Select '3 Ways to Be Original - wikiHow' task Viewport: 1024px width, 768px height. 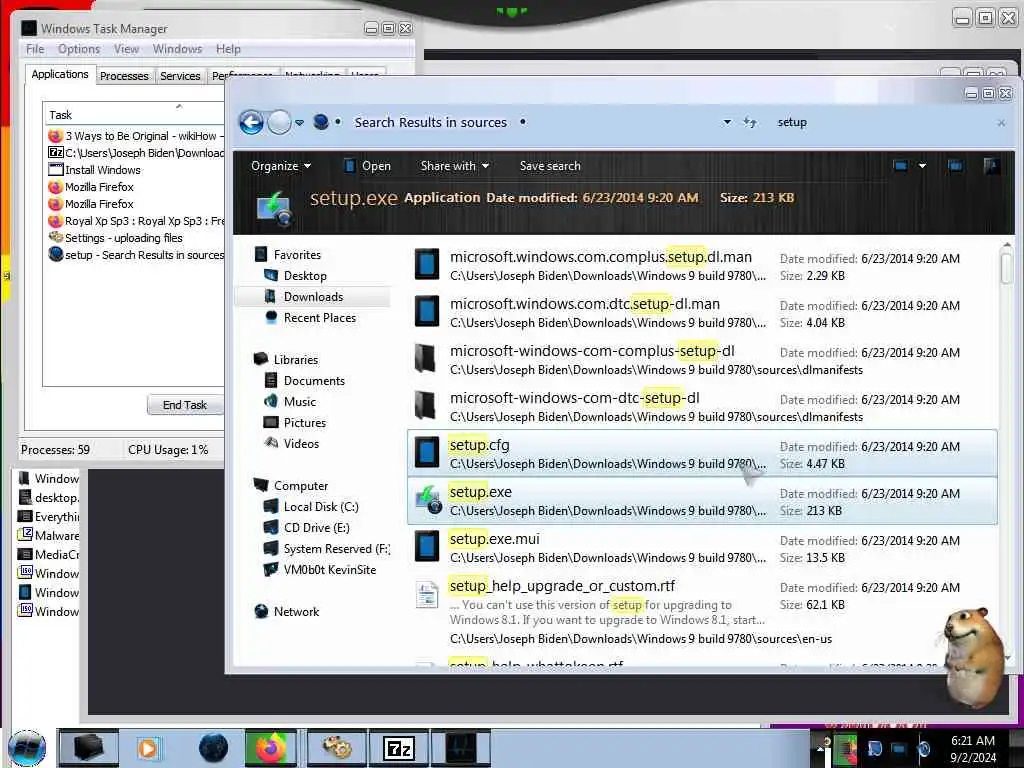tap(136, 136)
